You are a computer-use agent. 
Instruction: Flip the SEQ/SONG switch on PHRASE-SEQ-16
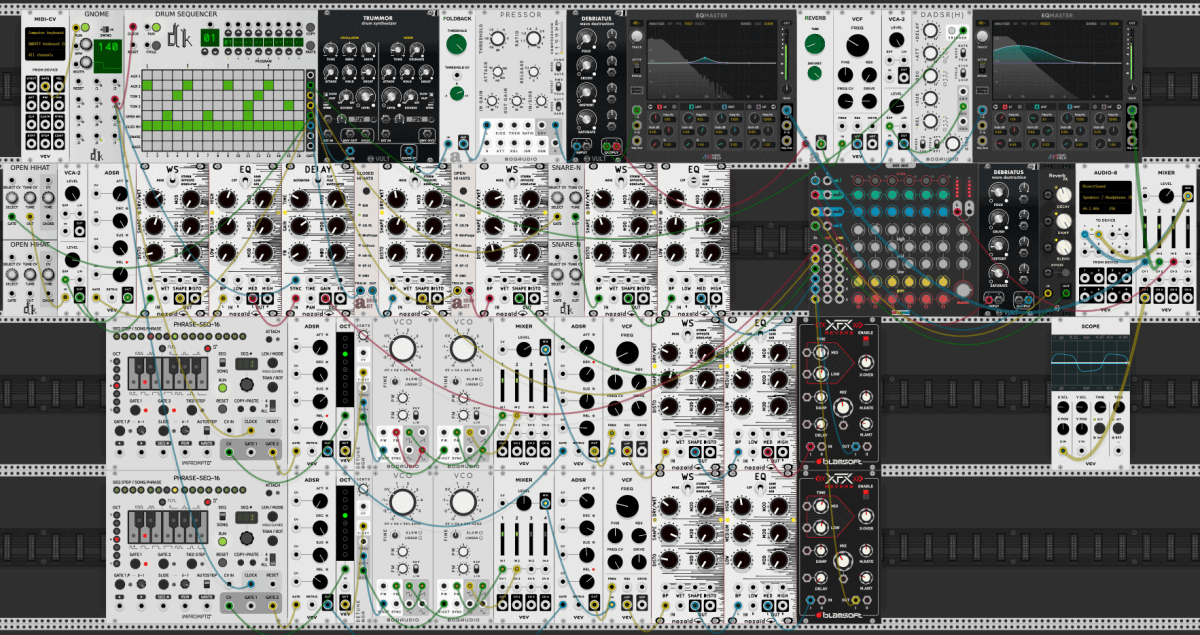coord(223,363)
